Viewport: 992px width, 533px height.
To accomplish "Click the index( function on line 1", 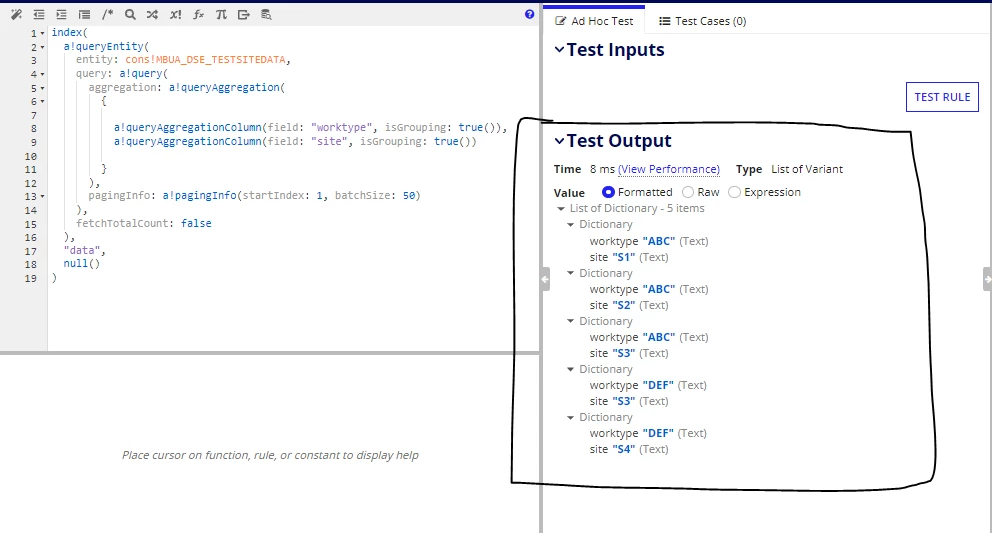I will 70,32.
